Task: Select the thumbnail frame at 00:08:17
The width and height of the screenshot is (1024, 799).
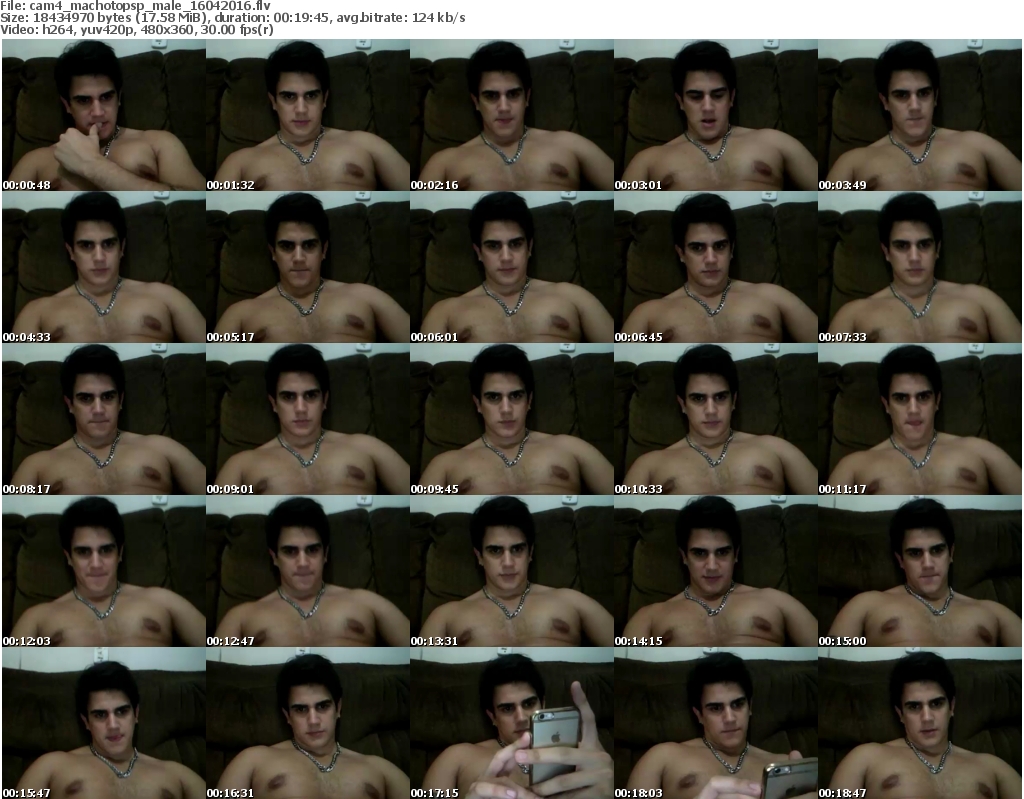Action: coord(104,419)
